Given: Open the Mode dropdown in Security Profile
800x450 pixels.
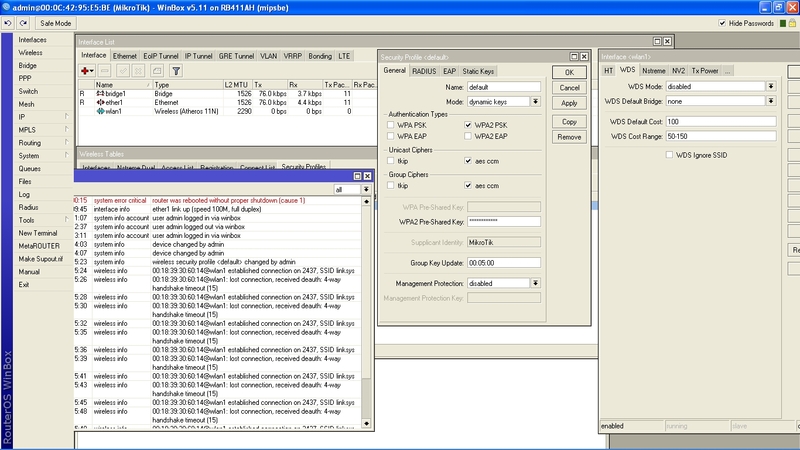Looking at the screenshot, I should 535,102.
